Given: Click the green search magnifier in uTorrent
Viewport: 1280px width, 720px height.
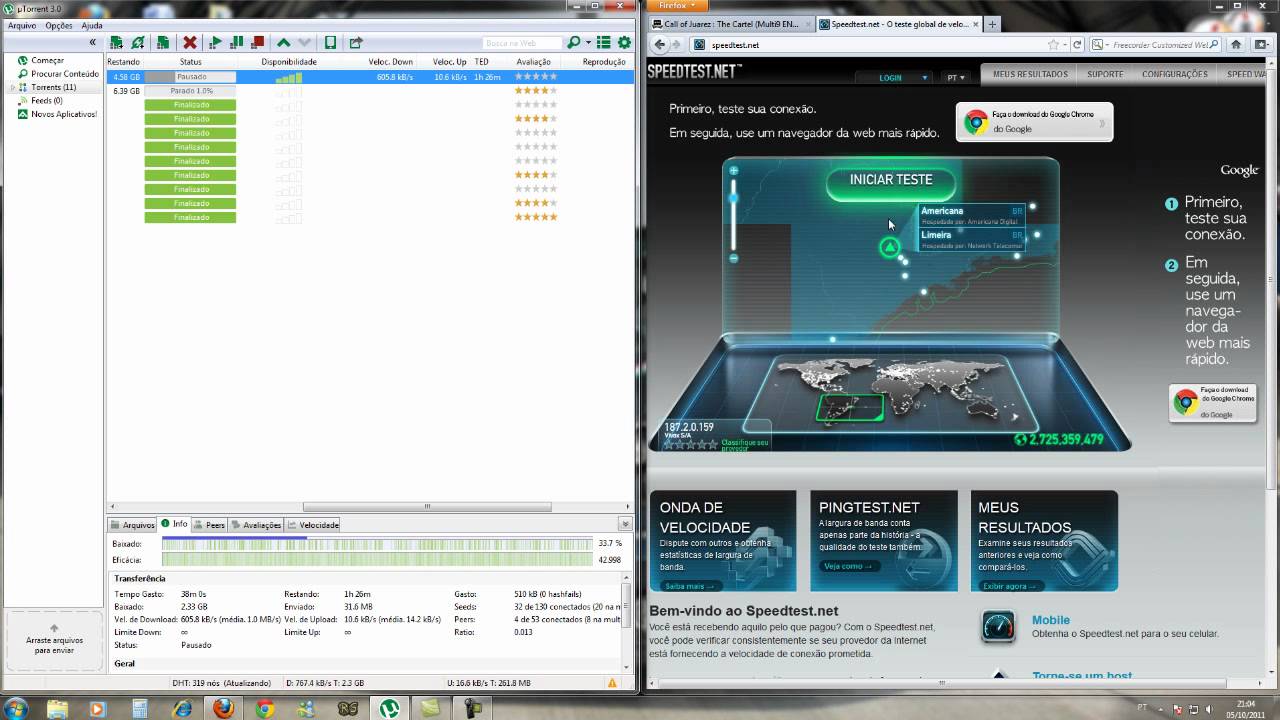Looking at the screenshot, I should 573,43.
